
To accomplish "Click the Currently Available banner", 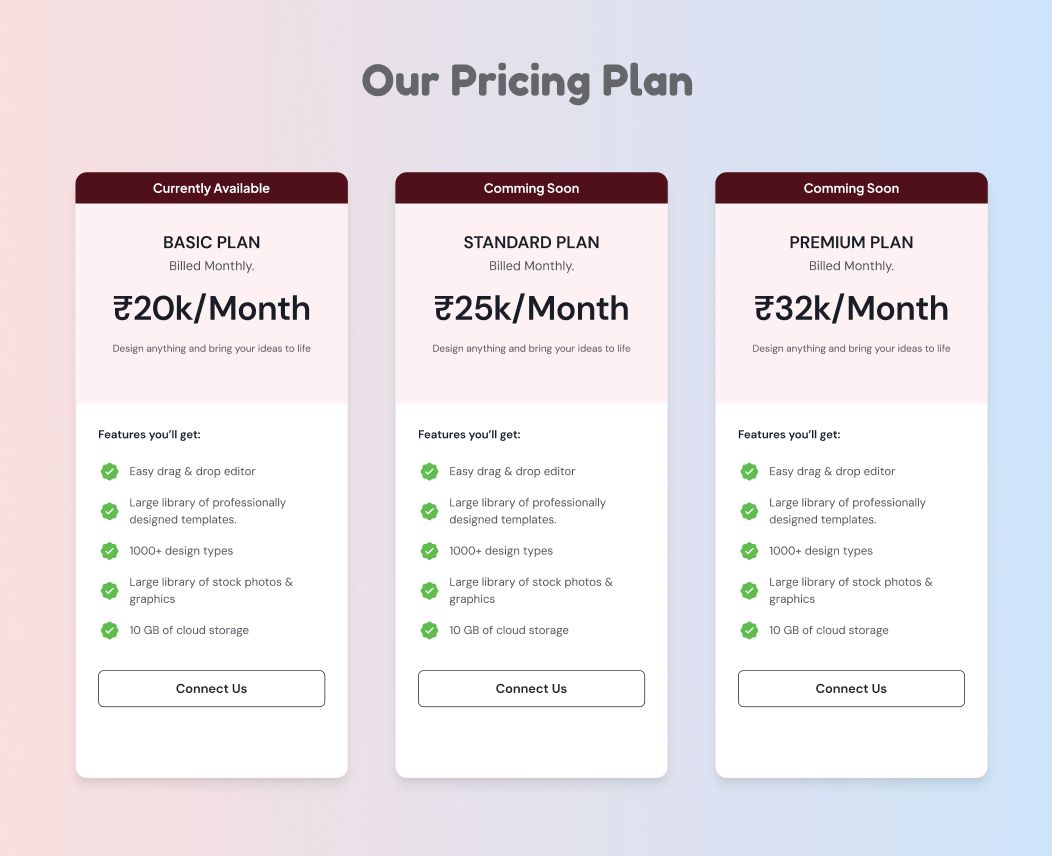I will click(211, 188).
